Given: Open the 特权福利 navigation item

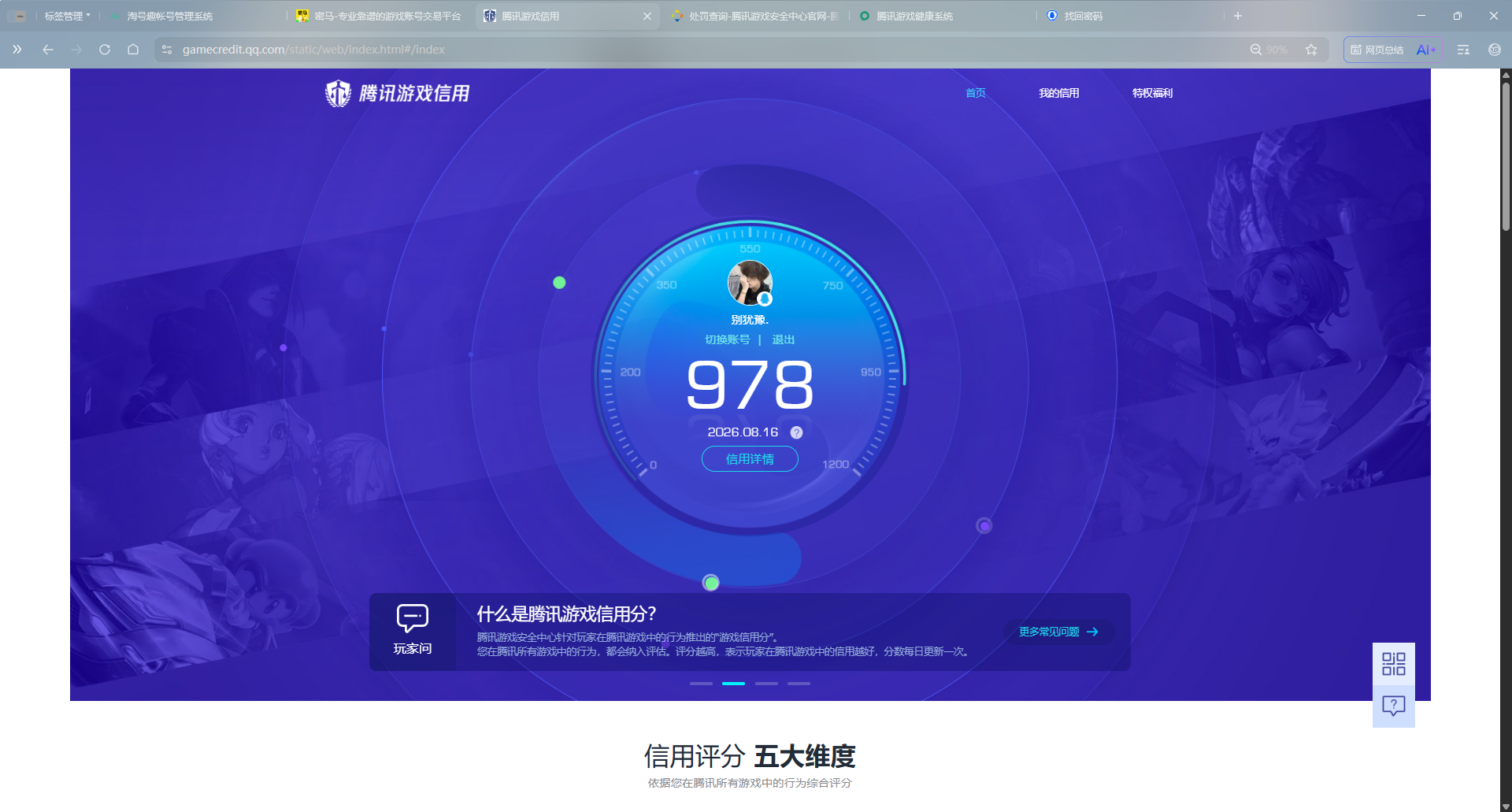Looking at the screenshot, I should point(1153,93).
